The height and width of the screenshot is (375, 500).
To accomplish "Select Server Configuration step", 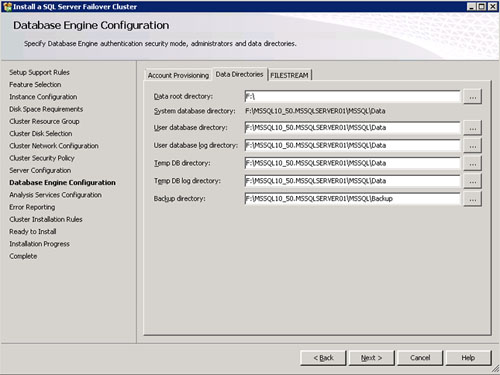I will click(x=40, y=170).
